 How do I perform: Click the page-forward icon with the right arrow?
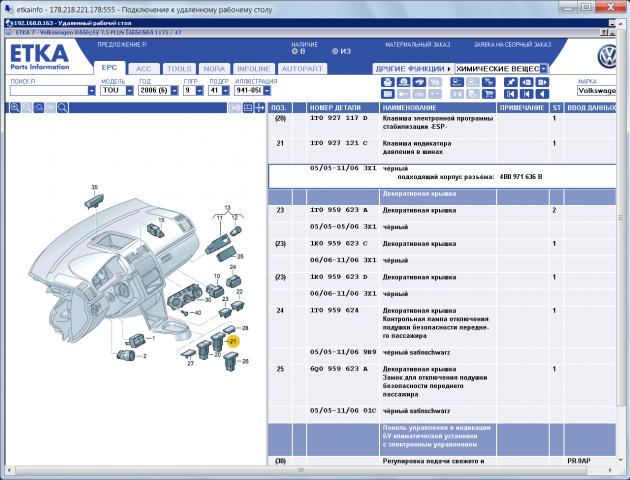pyautogui.click(x=542, y=82)
